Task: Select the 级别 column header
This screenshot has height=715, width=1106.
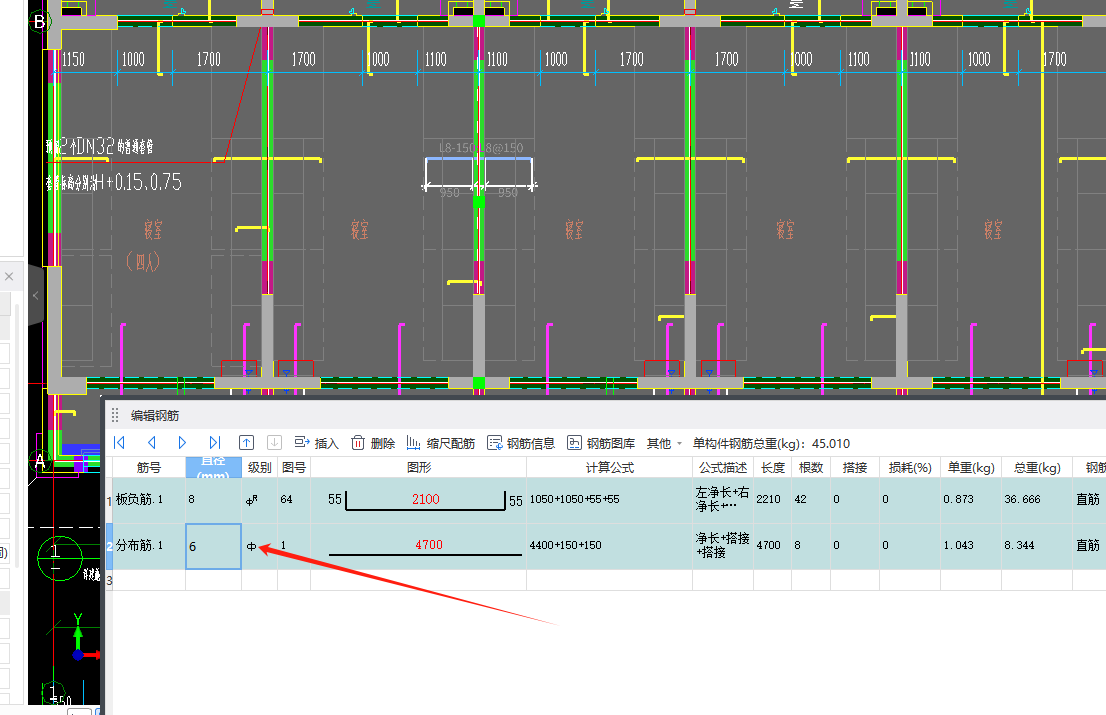Action: [x=260, y=468]
